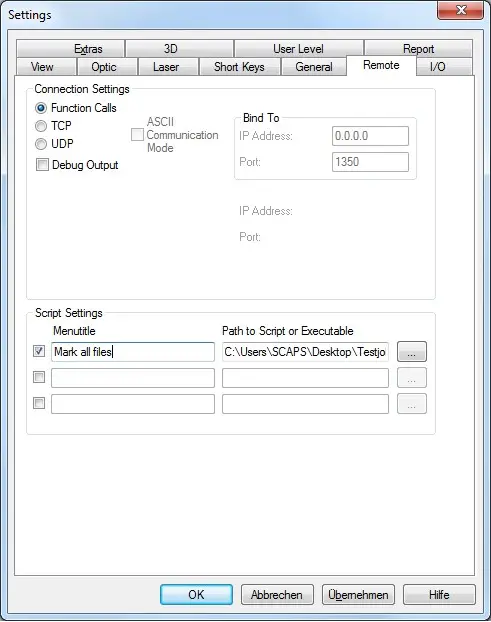Click the Bind To Port field 1350
Viewport: 491px width, 622px height.
(370, 162)
